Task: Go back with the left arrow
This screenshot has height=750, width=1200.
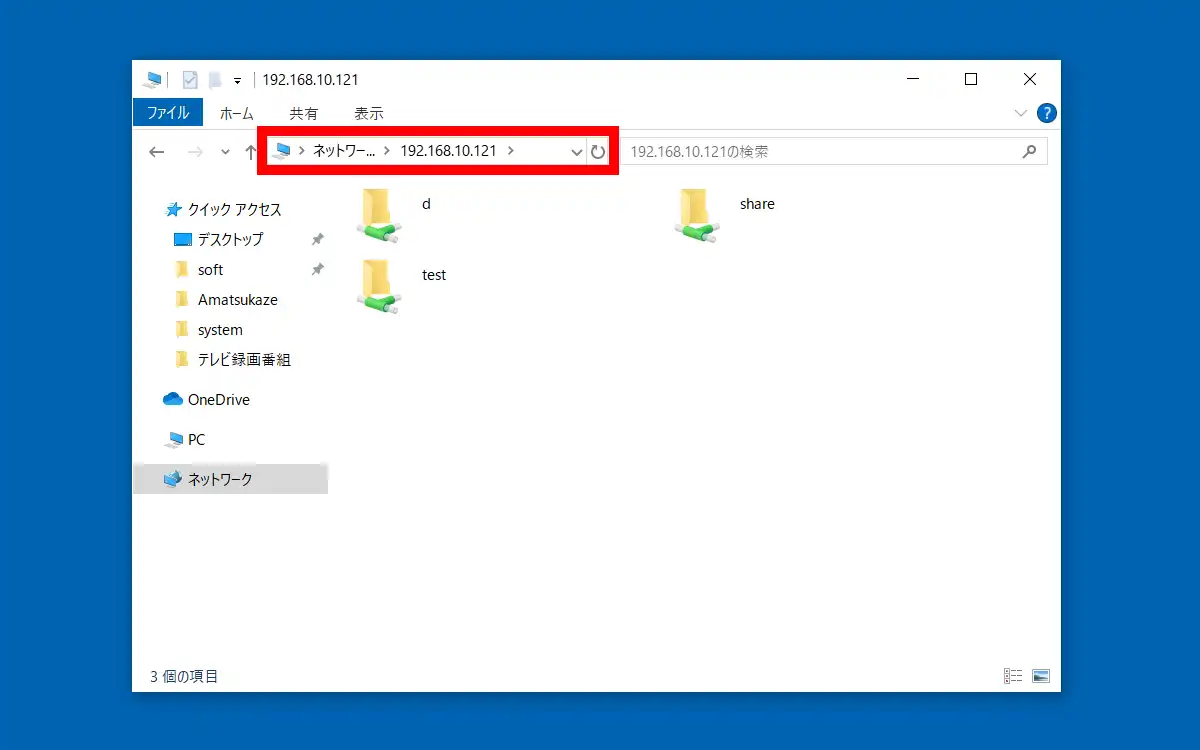Action: tap(156, 152)
